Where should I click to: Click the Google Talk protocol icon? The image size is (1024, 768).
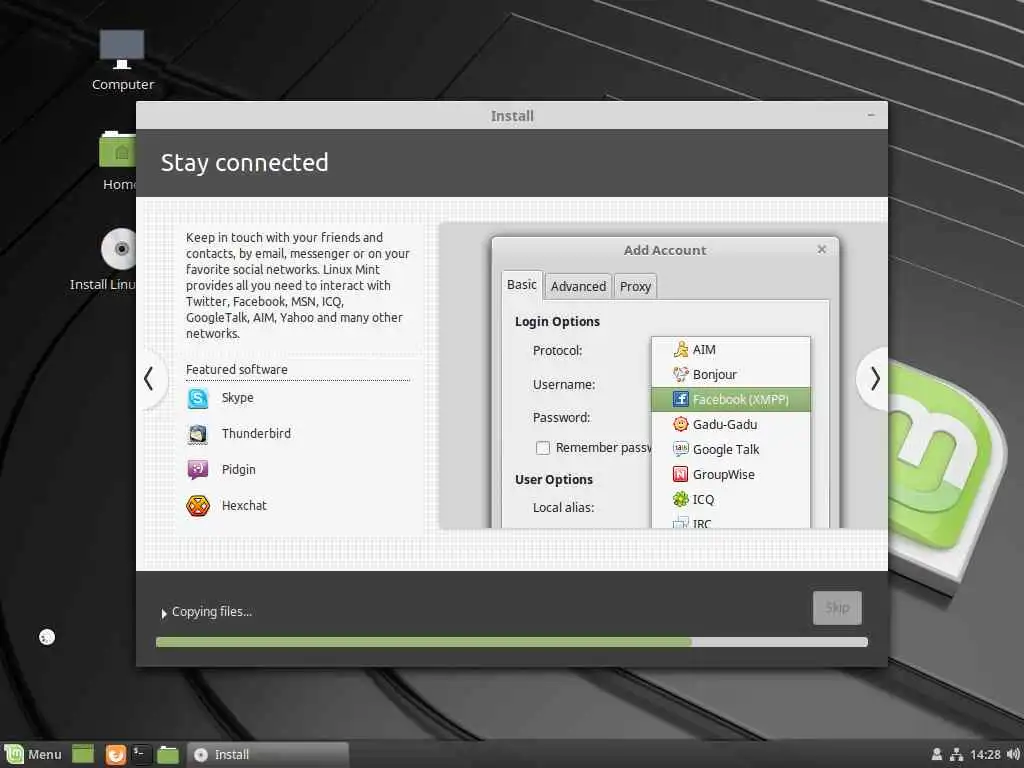click(x=680, y=449)
